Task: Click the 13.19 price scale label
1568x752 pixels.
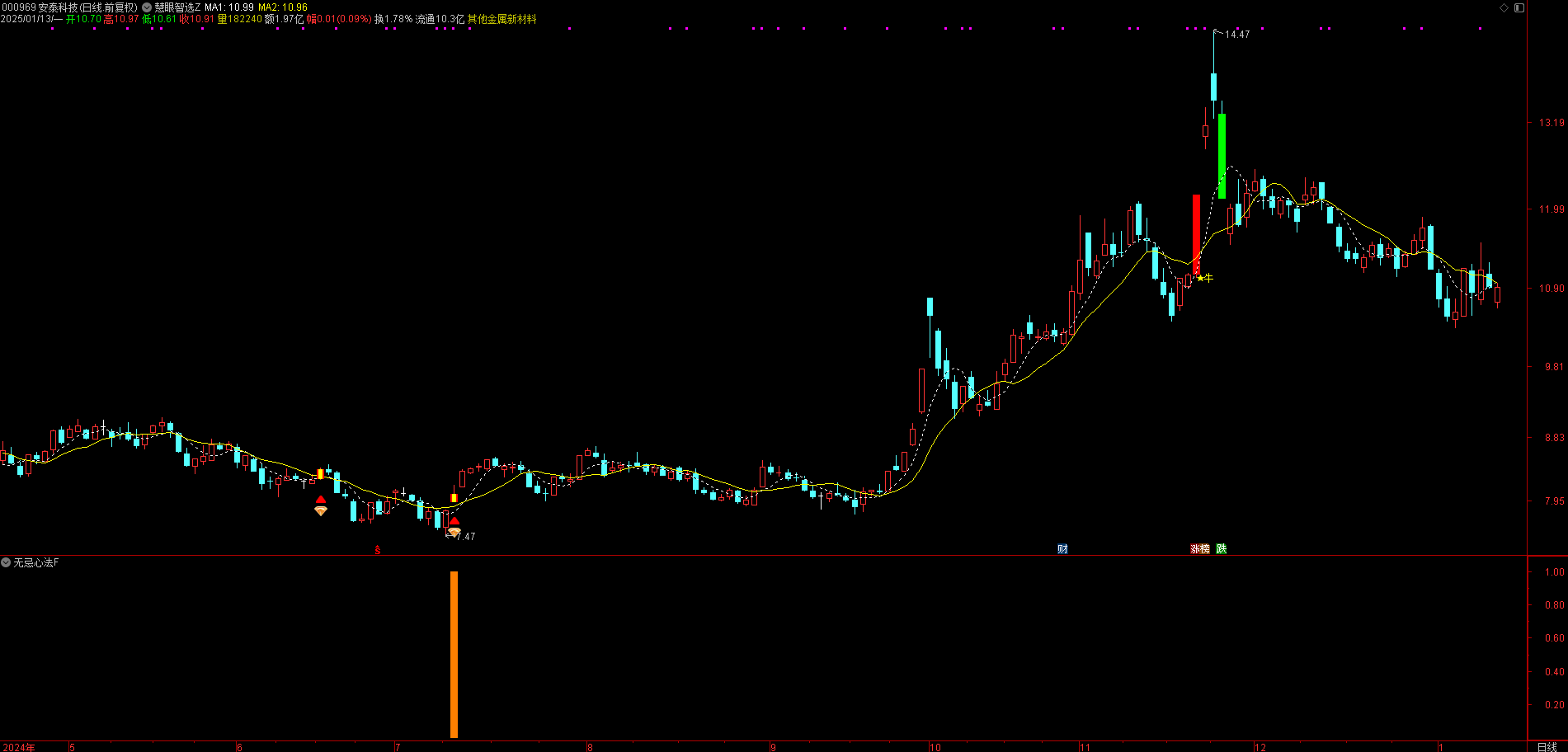Action: tap(1551, 123)
